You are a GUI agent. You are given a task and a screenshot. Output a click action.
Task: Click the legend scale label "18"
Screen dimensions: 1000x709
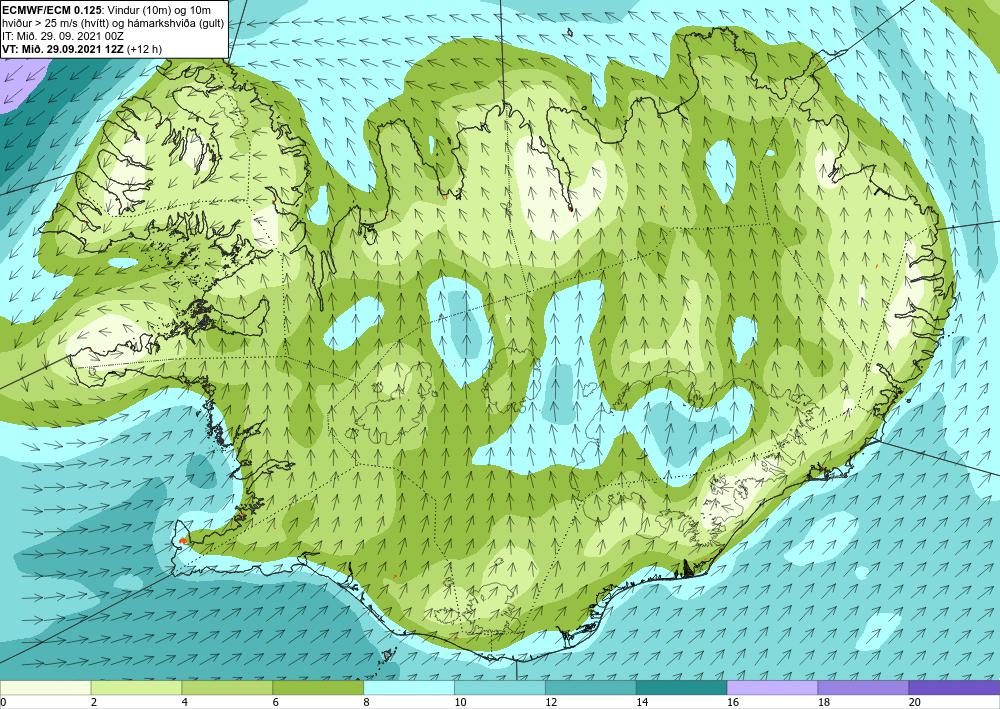pos(824,703)
